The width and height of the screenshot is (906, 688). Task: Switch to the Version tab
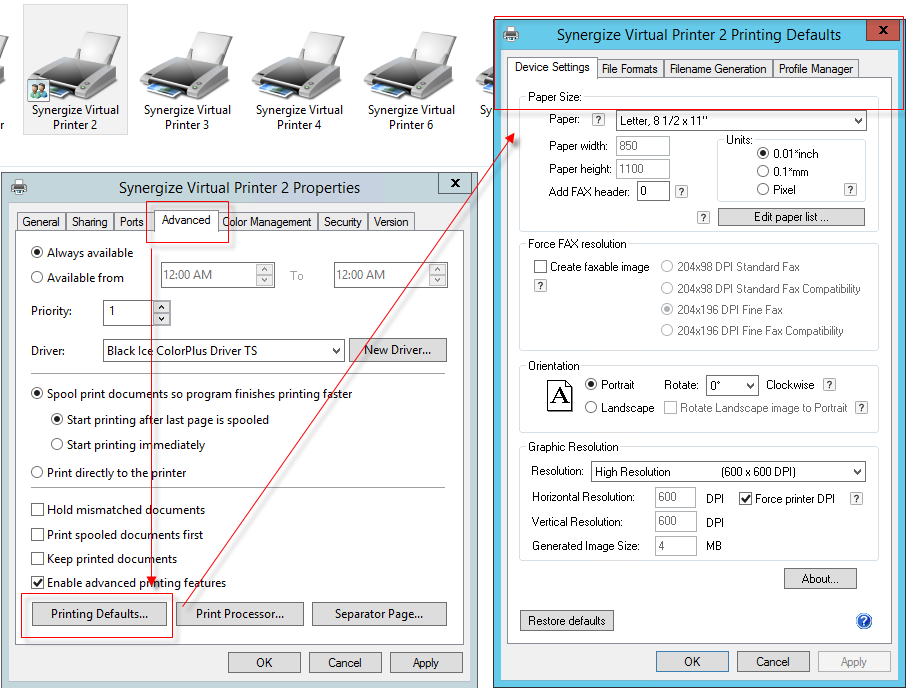point(391,222)
